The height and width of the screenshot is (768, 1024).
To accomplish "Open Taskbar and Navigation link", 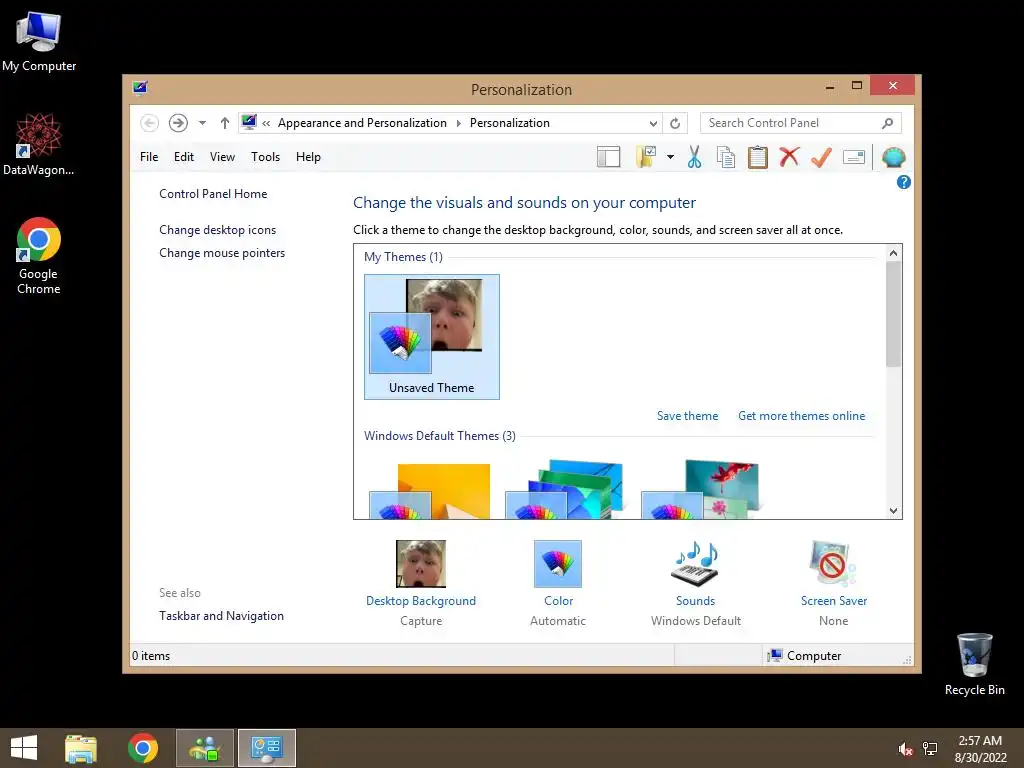I will tap(221, 616).
